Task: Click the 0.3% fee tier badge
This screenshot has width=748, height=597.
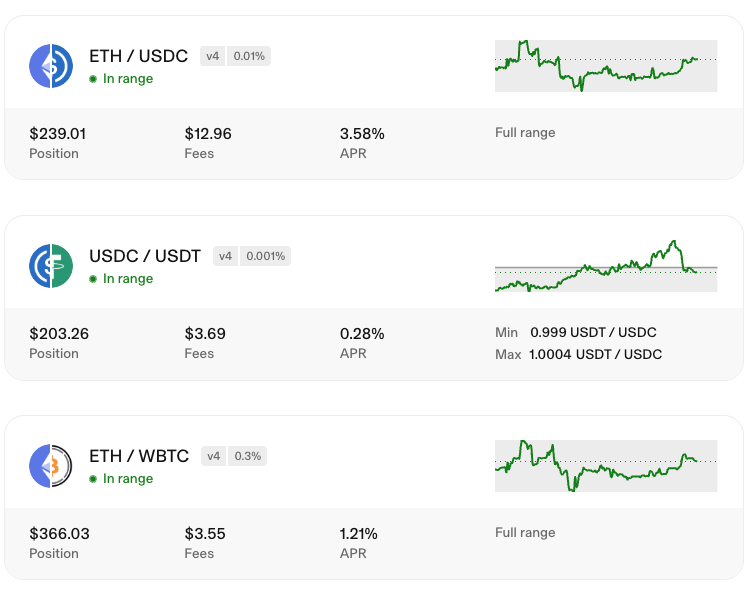Action: (248, 456)
